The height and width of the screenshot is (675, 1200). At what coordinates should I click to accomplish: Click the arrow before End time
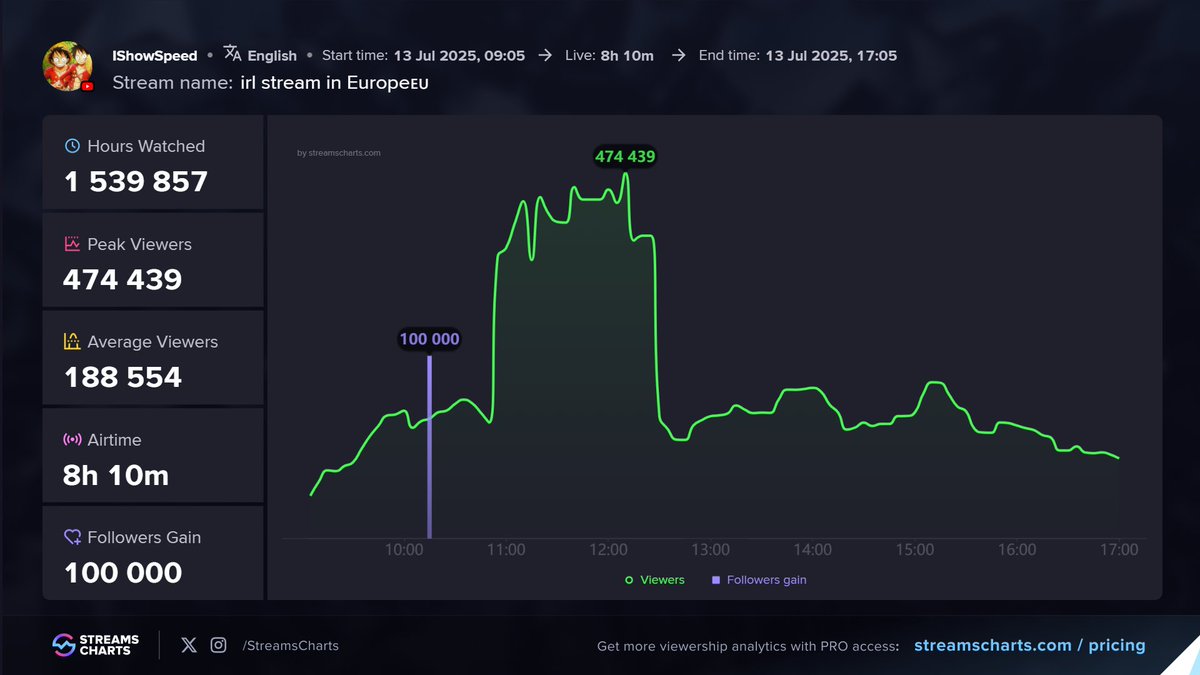click(x=678, y=55)
